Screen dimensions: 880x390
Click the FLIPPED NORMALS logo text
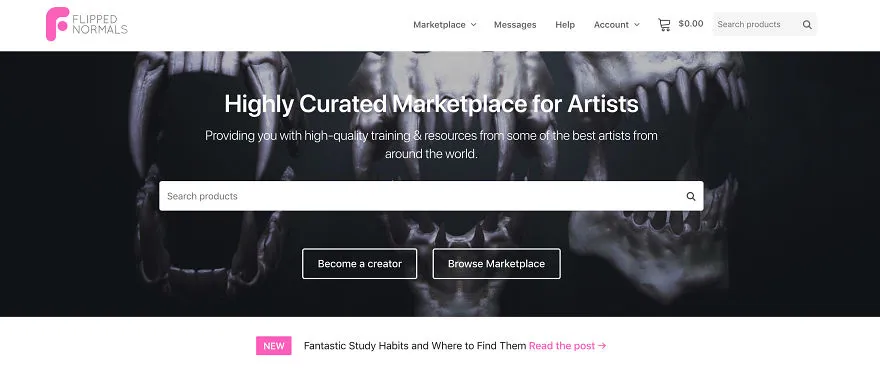point(100,24)
